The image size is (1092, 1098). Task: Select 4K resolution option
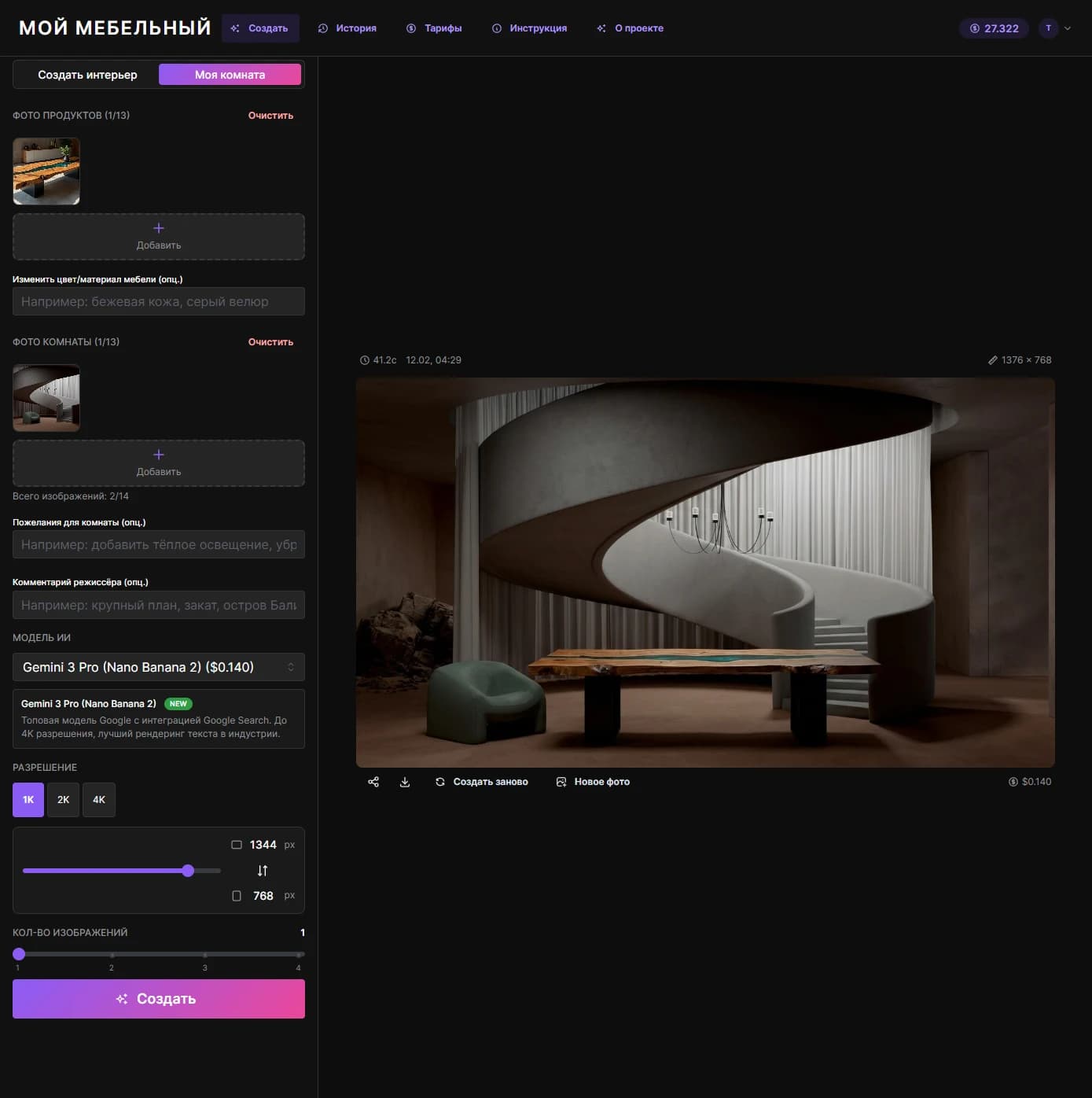pos(99,800)
